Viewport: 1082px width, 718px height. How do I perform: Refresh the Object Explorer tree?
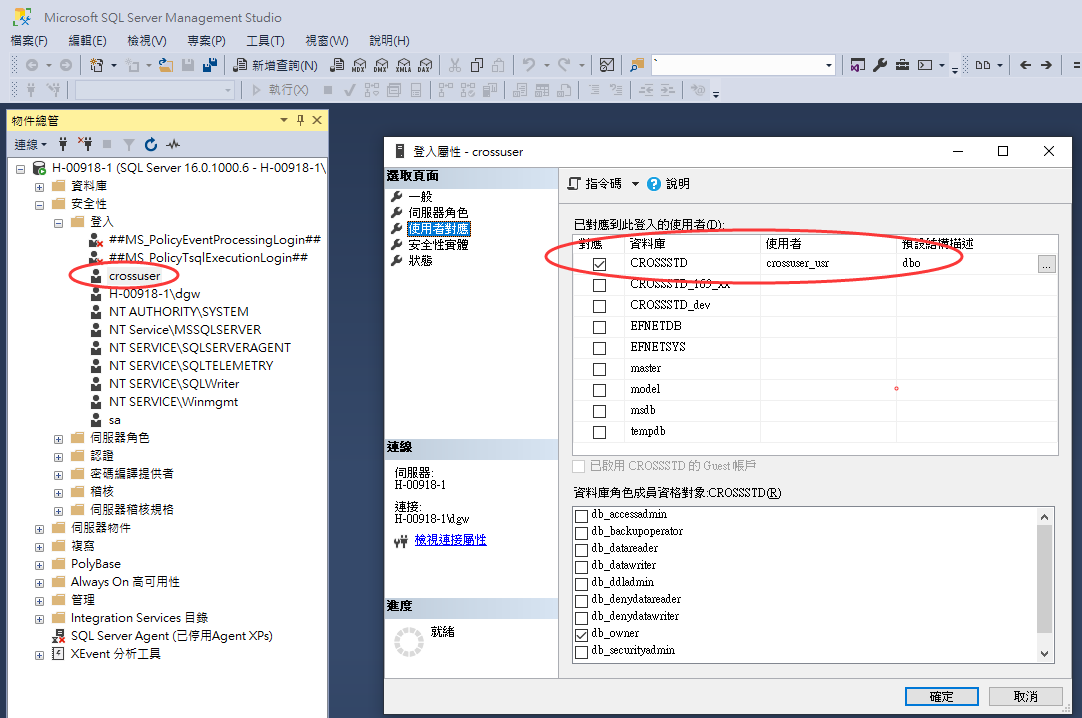(151, 144)
